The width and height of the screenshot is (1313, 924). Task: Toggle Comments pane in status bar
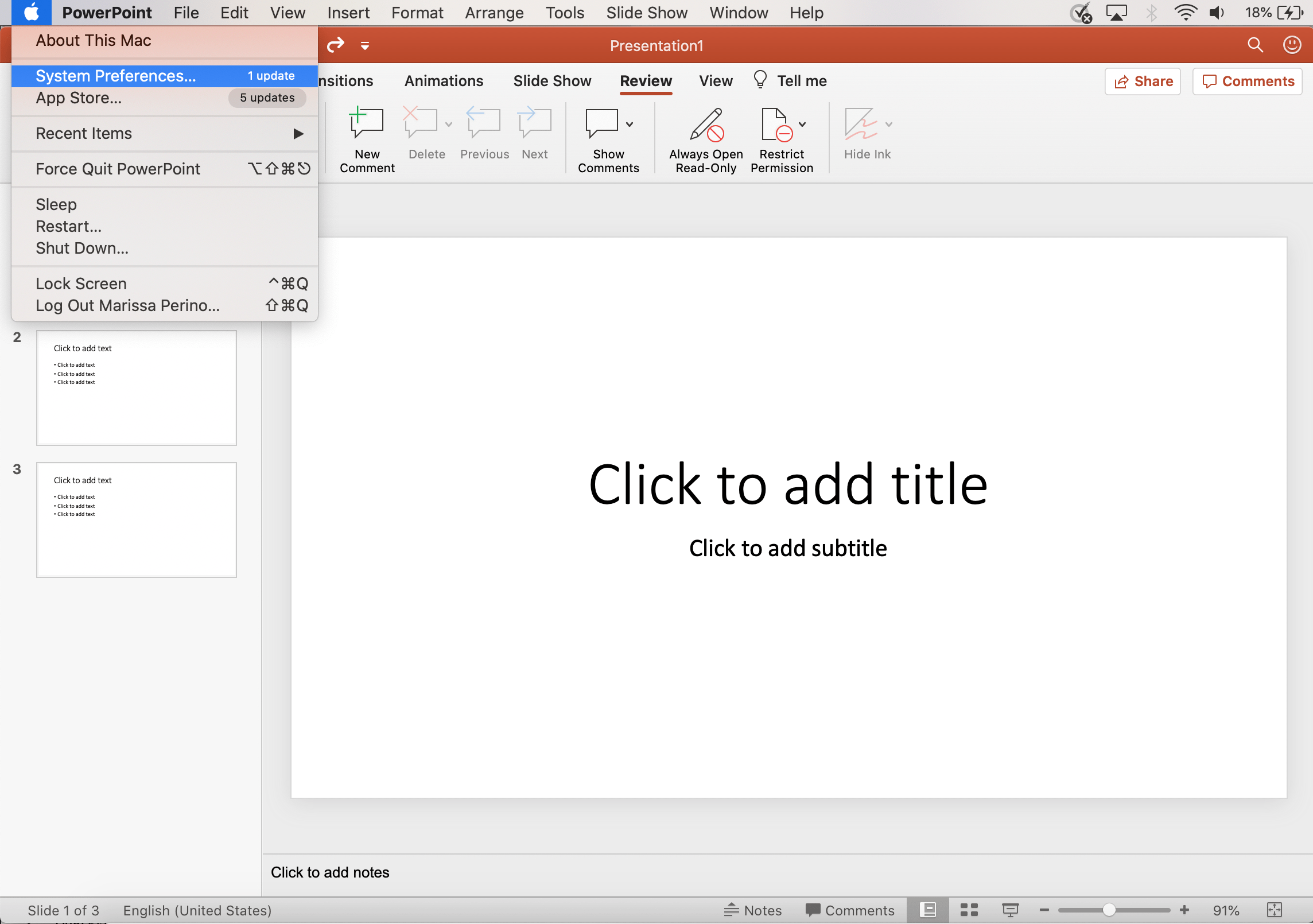[x=850, y=910]
